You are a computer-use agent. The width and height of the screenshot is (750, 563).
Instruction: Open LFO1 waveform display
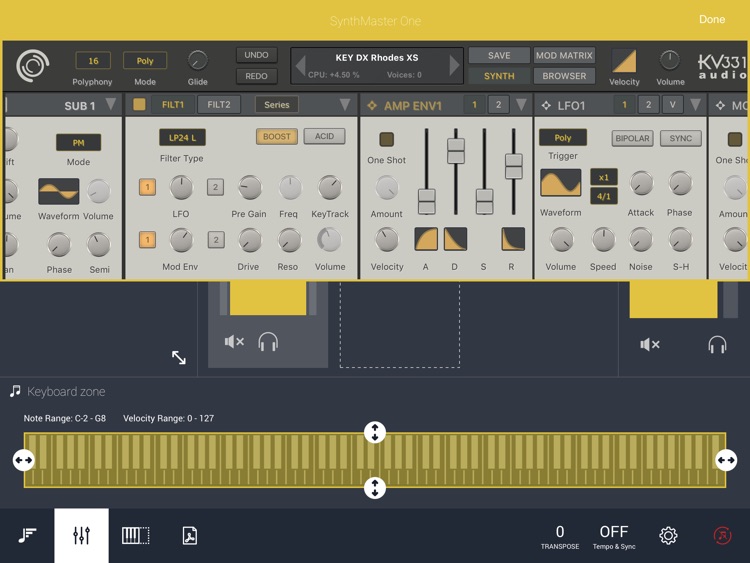pos(561,182)
